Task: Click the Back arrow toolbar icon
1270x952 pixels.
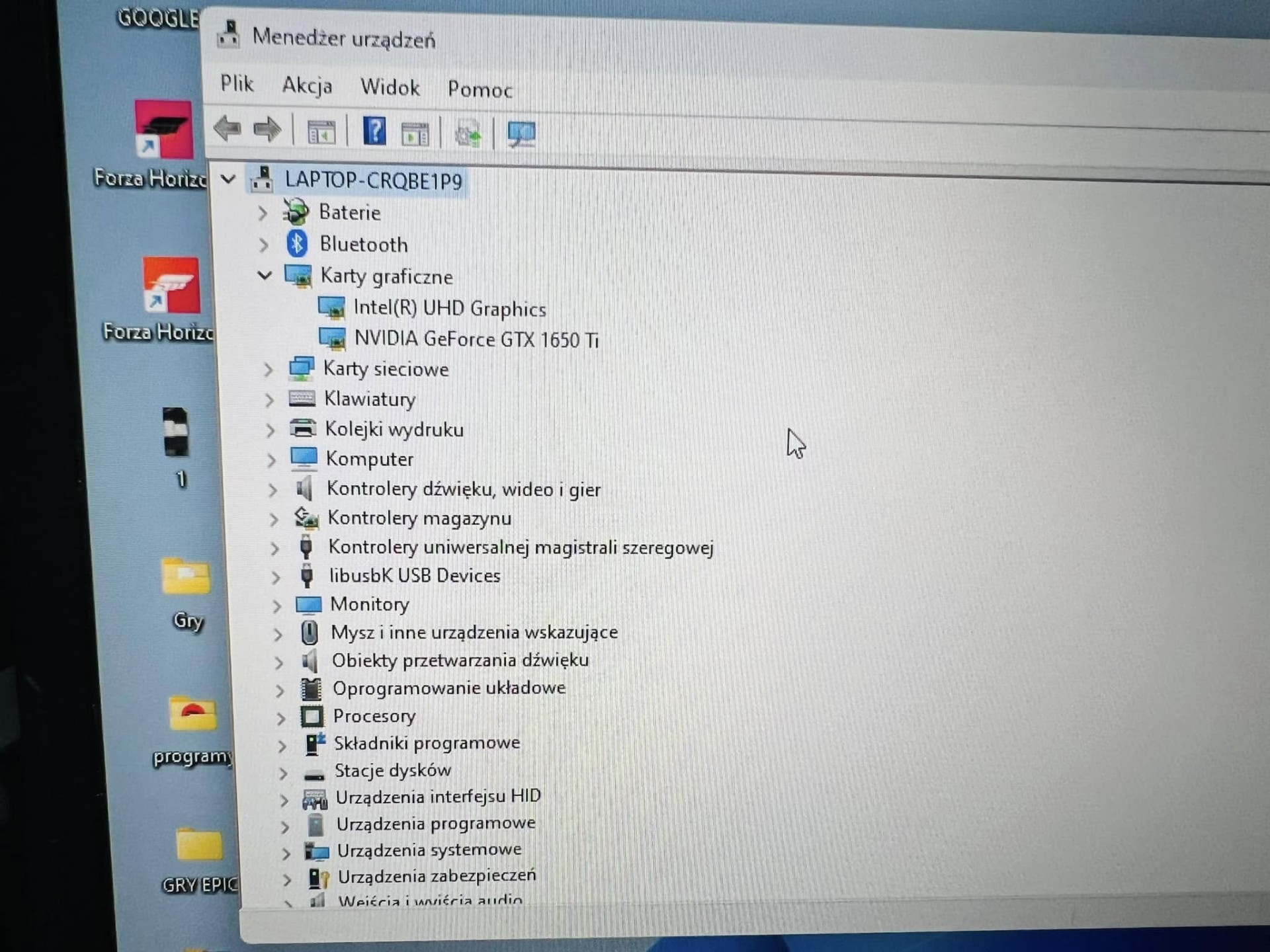Action: pos(228,129)
